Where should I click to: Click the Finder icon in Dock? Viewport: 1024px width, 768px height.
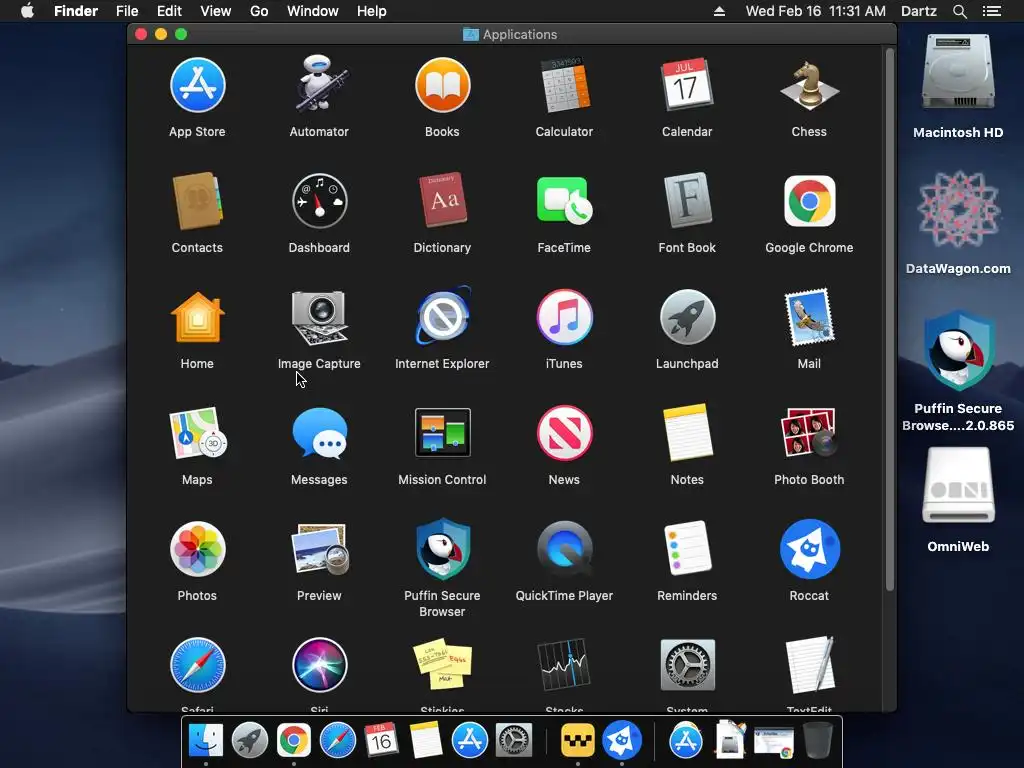206,741
